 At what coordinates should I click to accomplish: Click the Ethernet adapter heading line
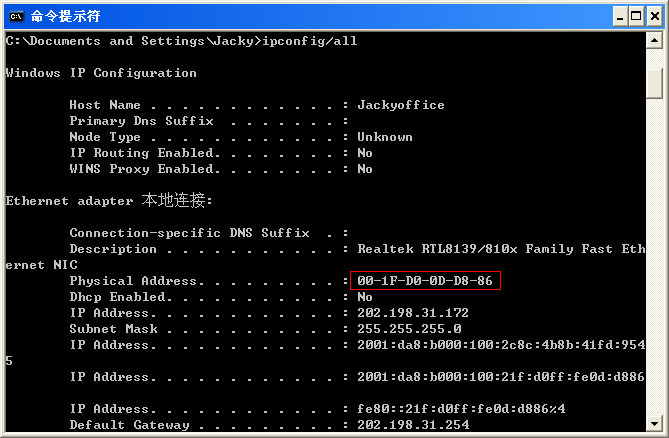[x=110, y=201]
